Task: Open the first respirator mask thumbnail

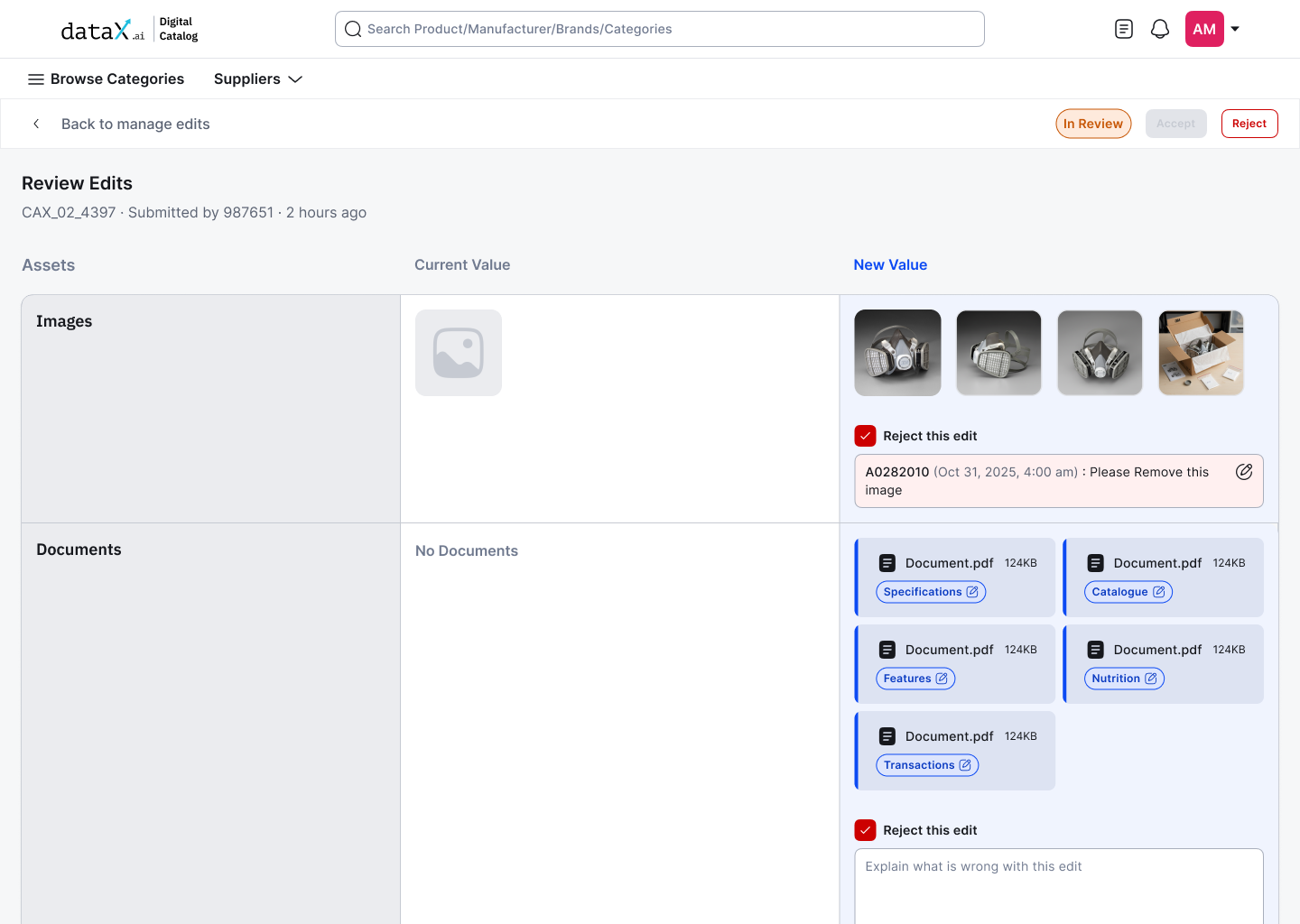Action: pyautogui.click(x=897, y=353)
